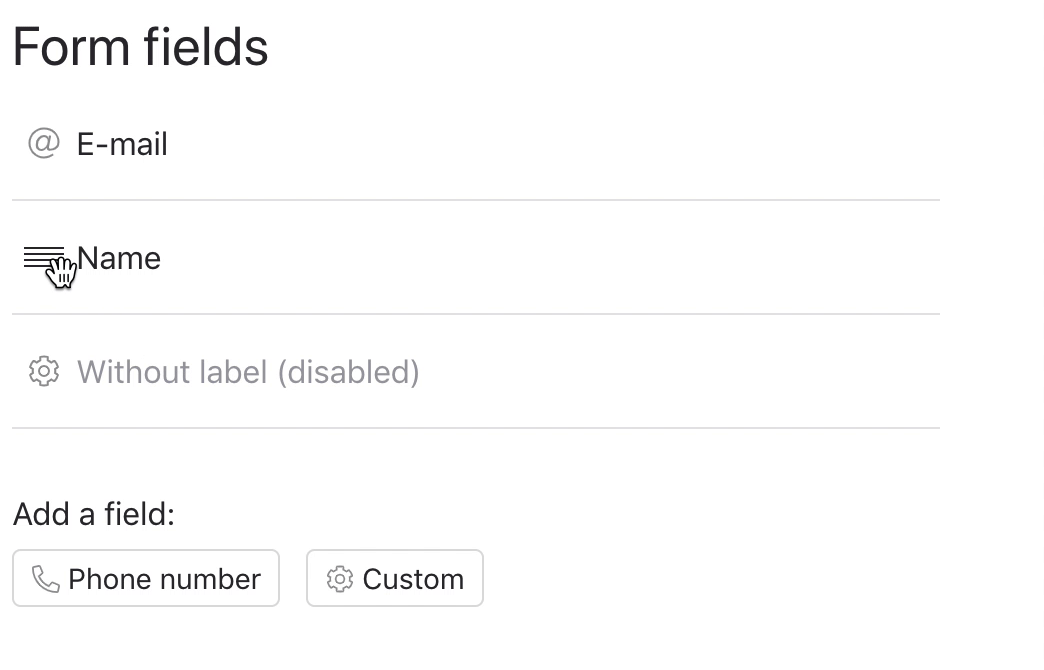Click the "(disabled)" text in third row
1044x670 pixels.
[348, 372]
